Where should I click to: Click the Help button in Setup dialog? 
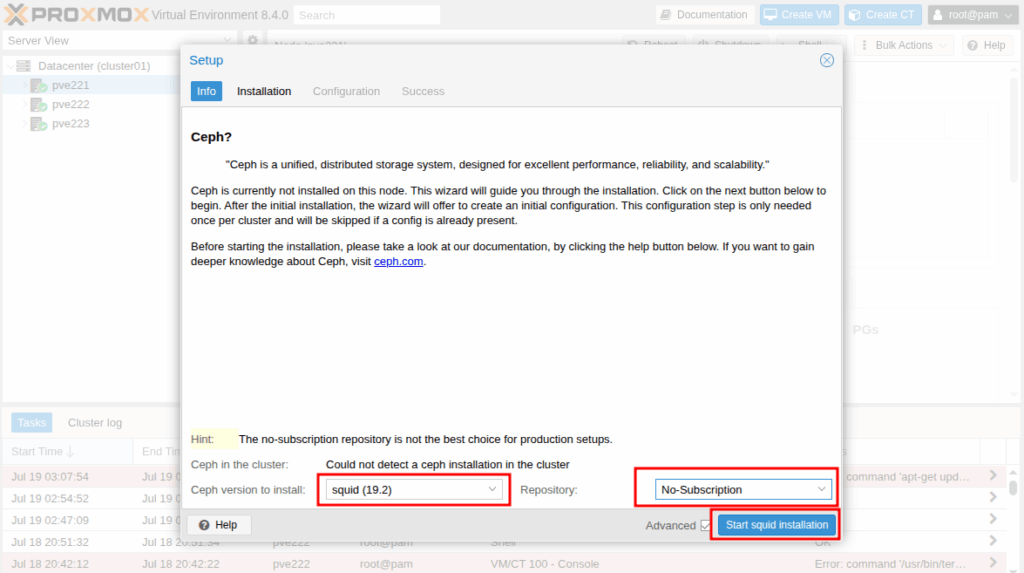pyautogui.click(x=218, y=525)
